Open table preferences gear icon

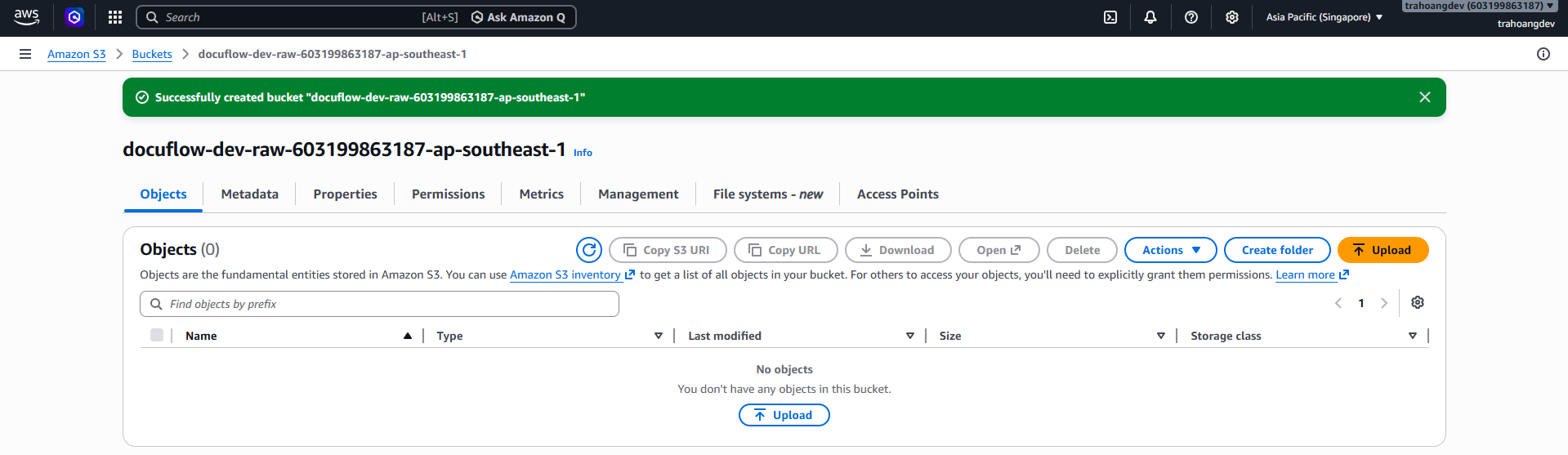[x=1418, y=302]
